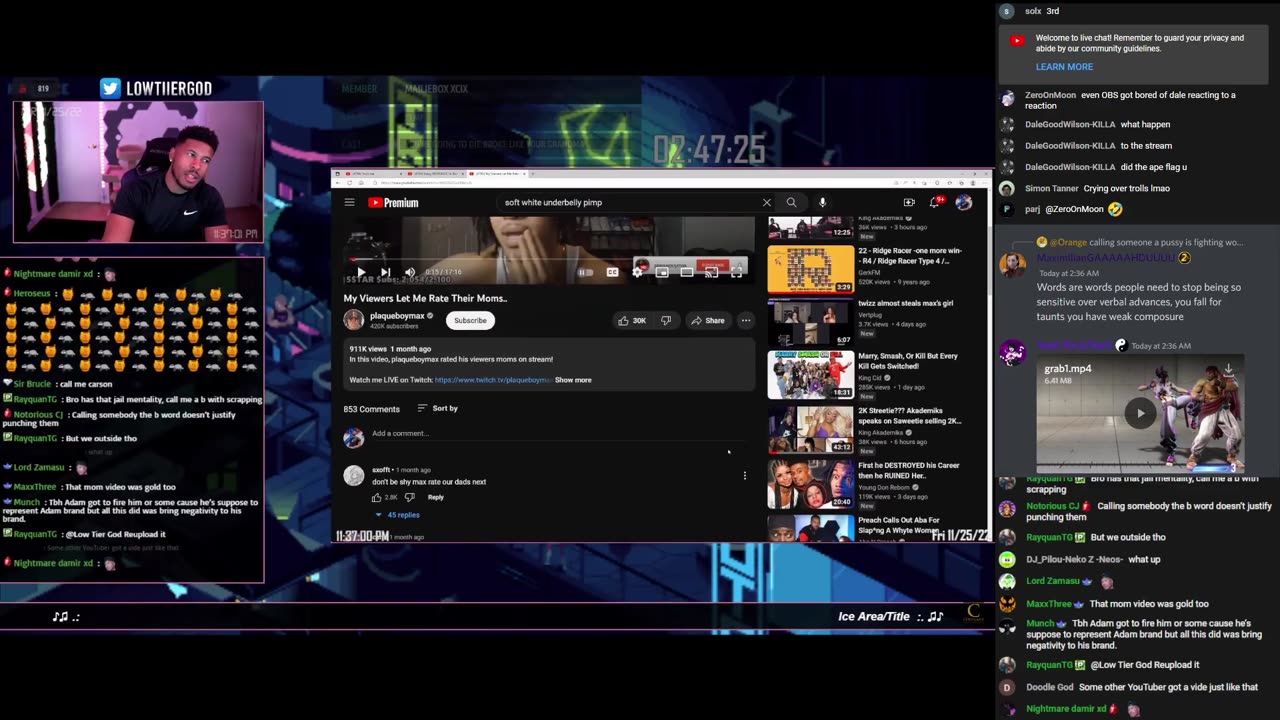Play the paused YouTube video
This screenshot has height=720, width=1280.
click(361, 272)
